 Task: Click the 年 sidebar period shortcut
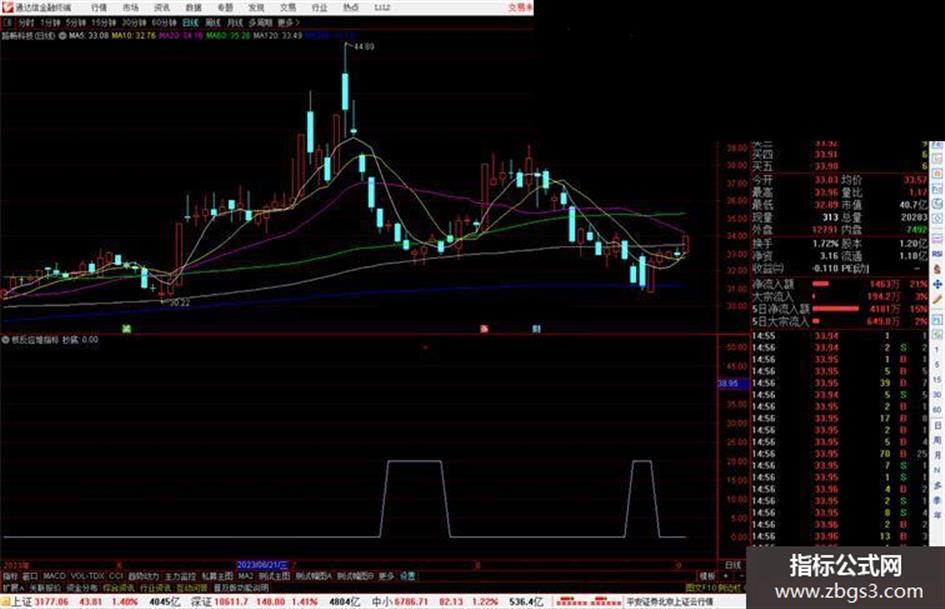(937, 515)
